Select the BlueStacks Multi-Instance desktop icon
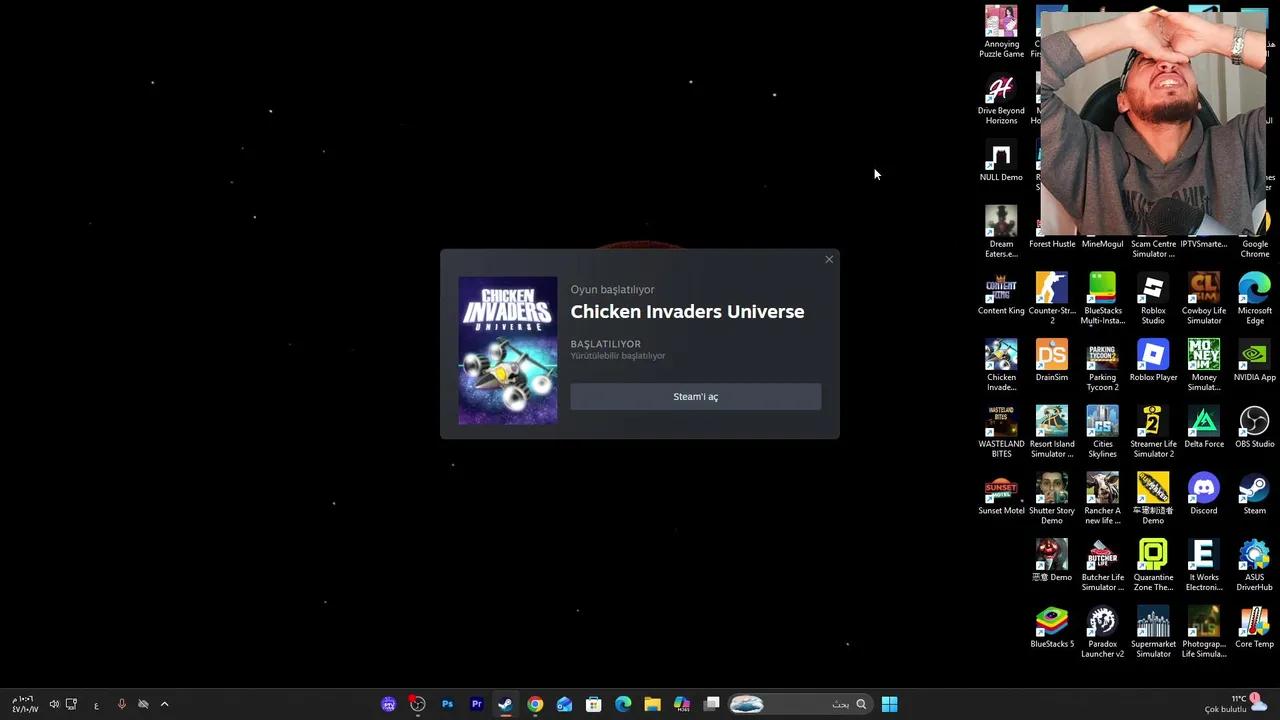This screenshot has width=1280, height=720. coord(1102,298)
